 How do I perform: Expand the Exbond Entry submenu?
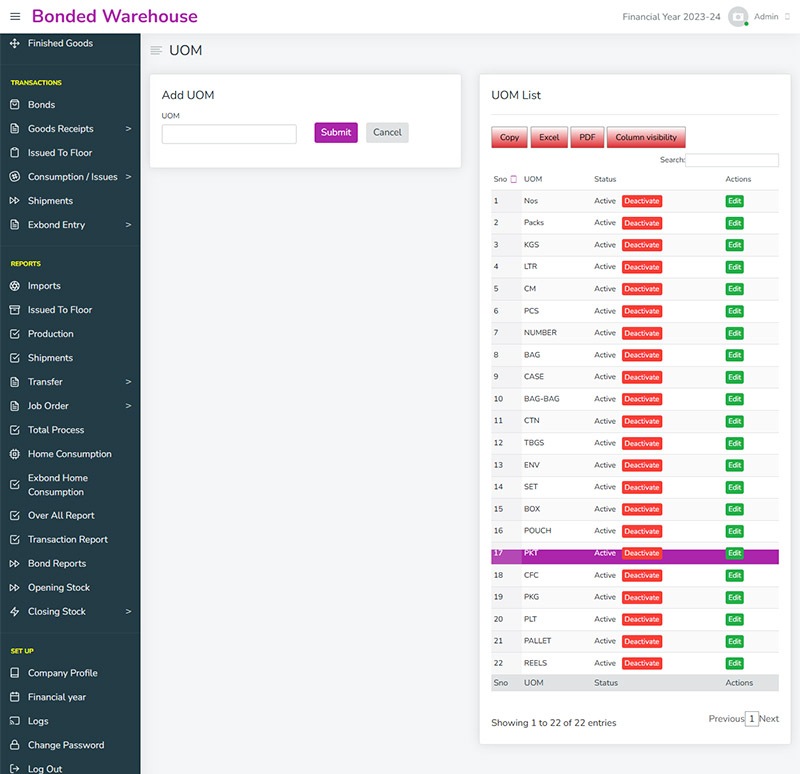click(128, 225)
